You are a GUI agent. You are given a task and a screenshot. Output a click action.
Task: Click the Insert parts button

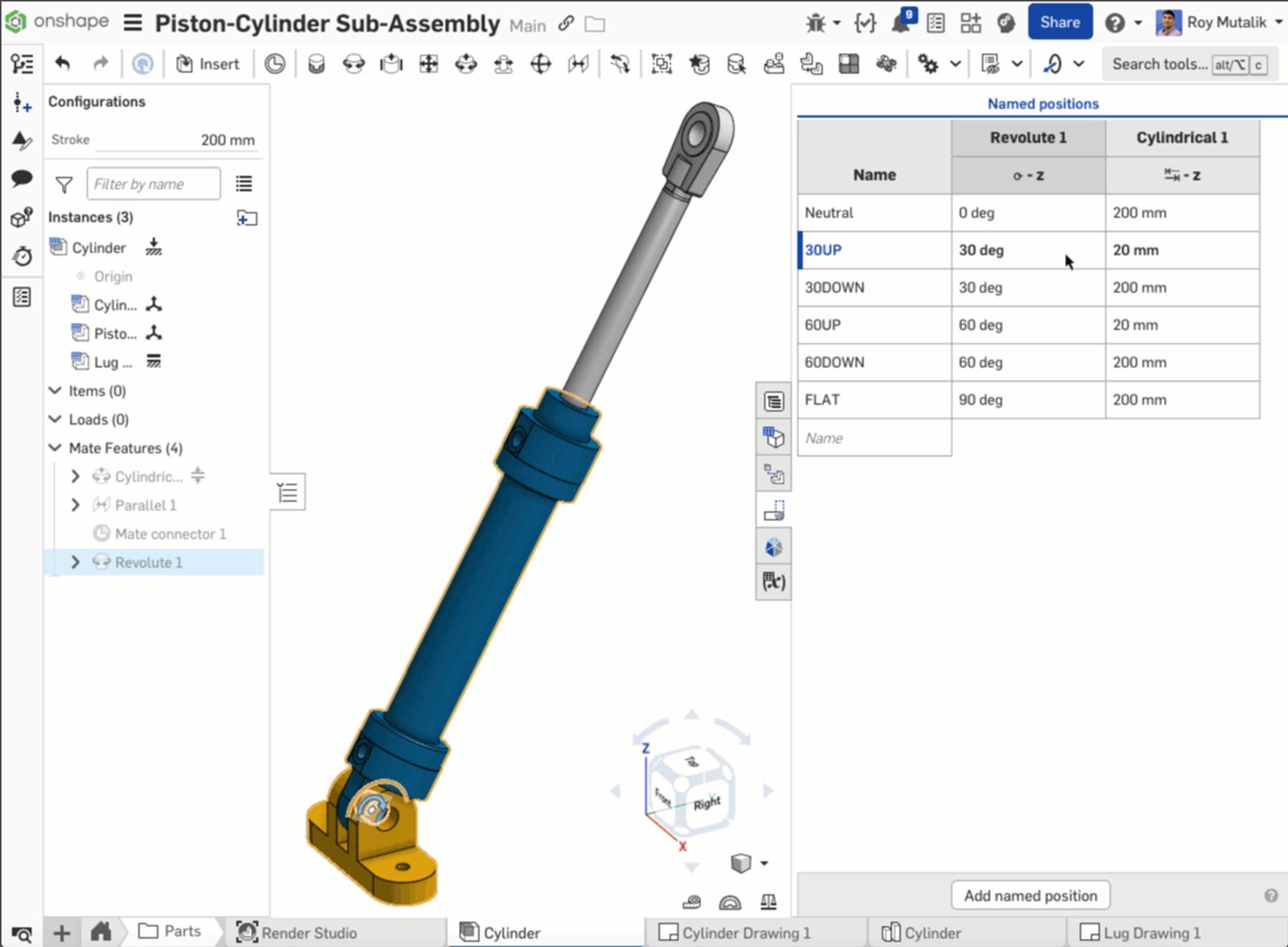coord(208,64)
